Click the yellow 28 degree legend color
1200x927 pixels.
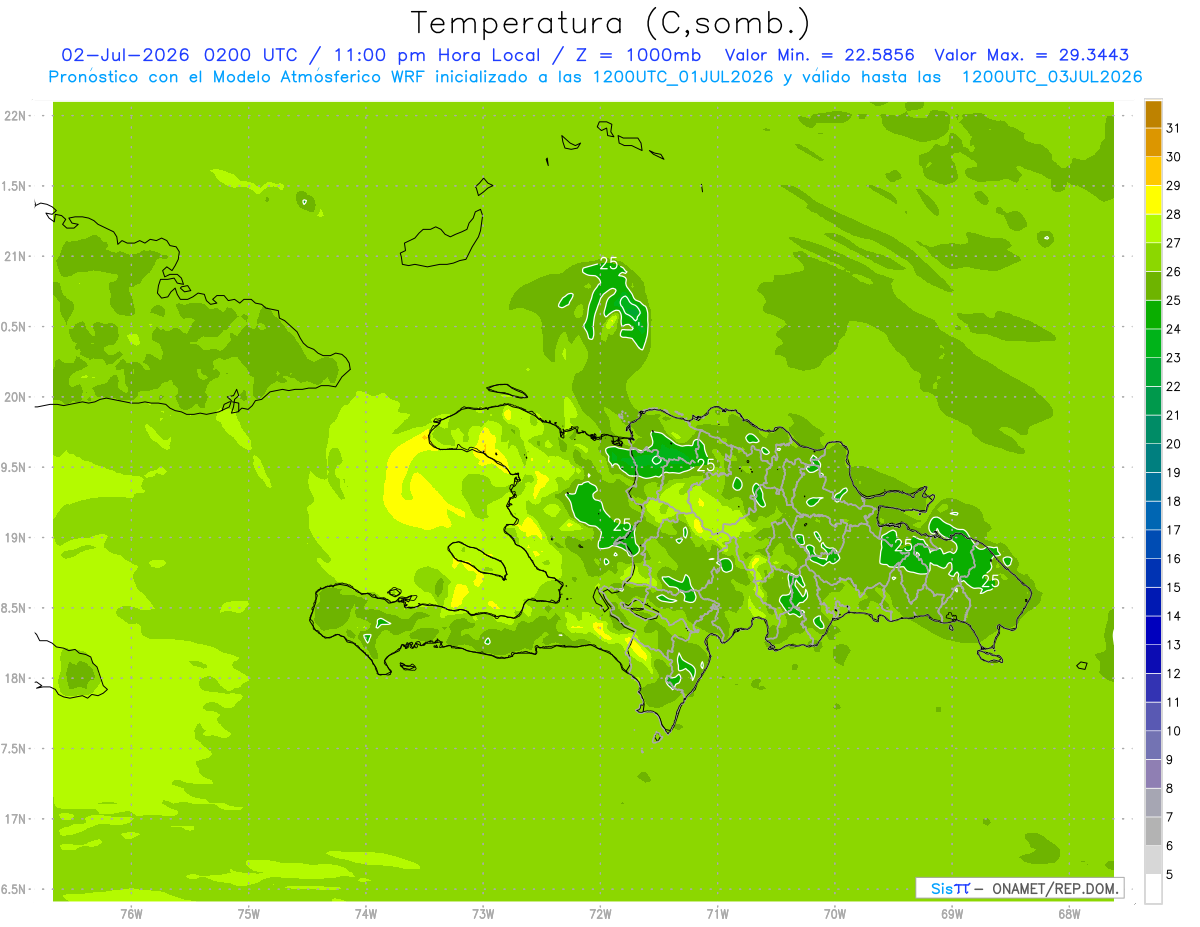1153,201
